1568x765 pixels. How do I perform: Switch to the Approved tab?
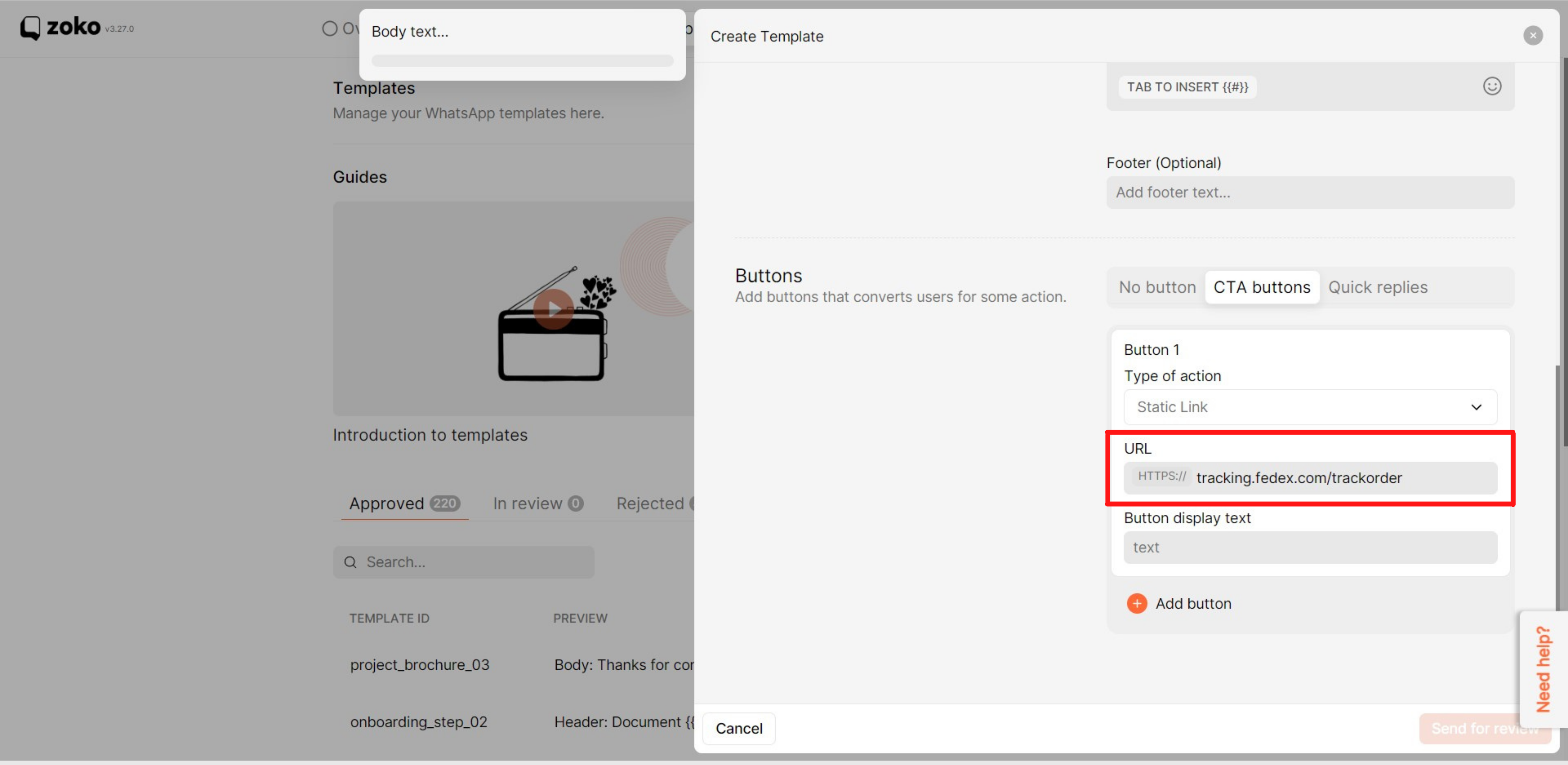pyautogui.click(x=404, y=503)
